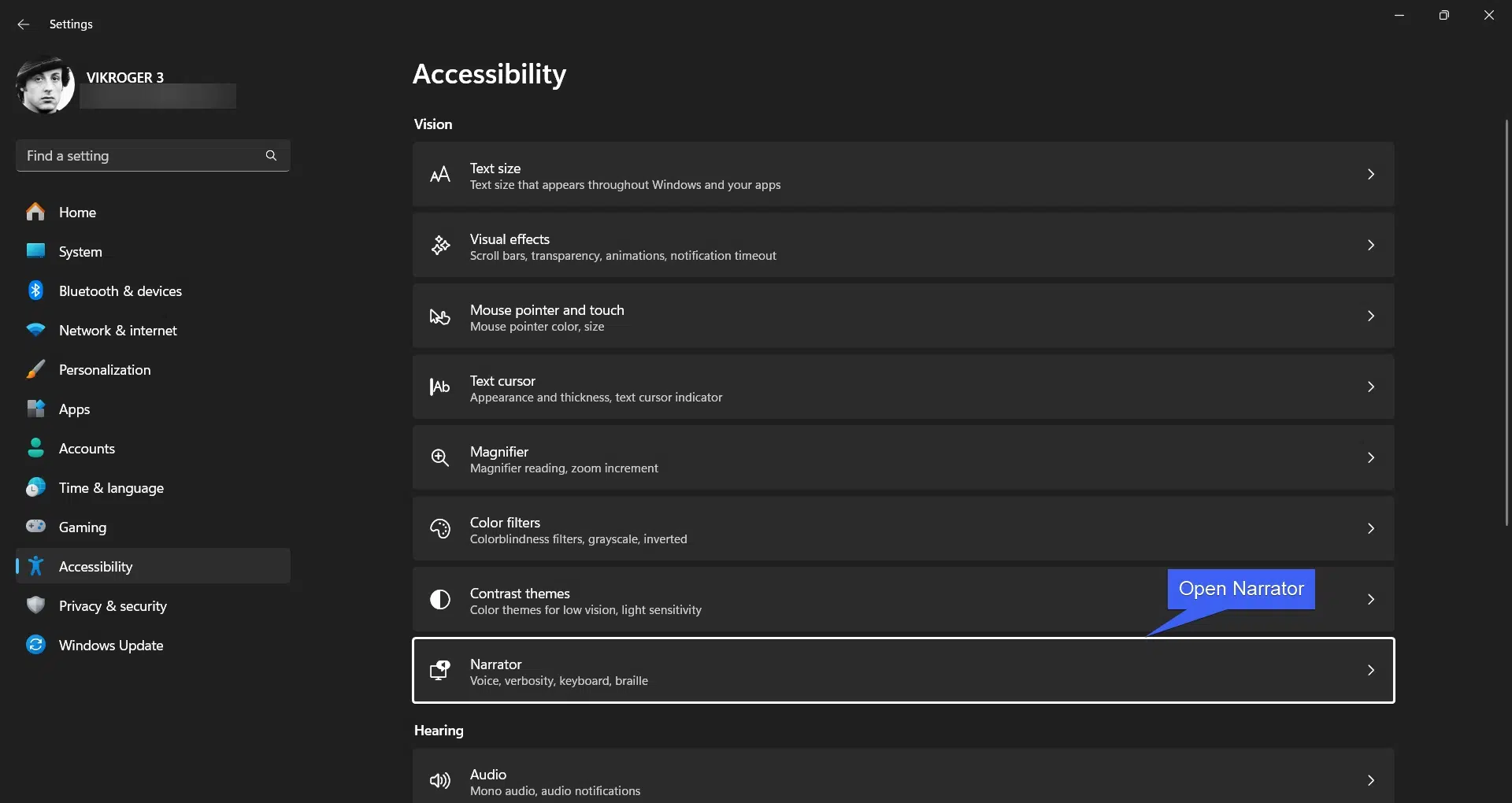Click the Text size AA icon
The image size is (1512, 803).
point(440,175)
